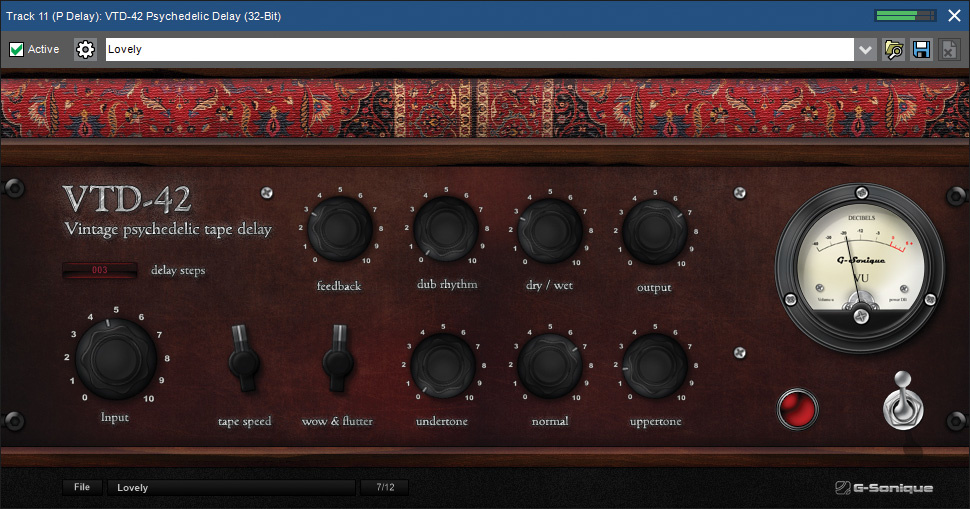Click the delay steps 003 display
This screenshot has height=509, width=970.
(100, 270)
